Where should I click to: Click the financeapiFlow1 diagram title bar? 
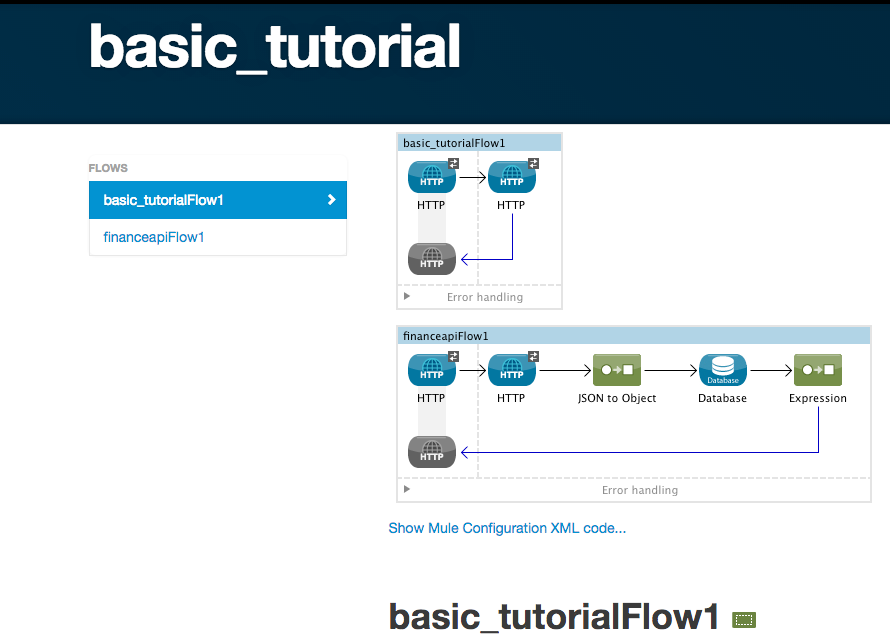[x=633, y=336]
